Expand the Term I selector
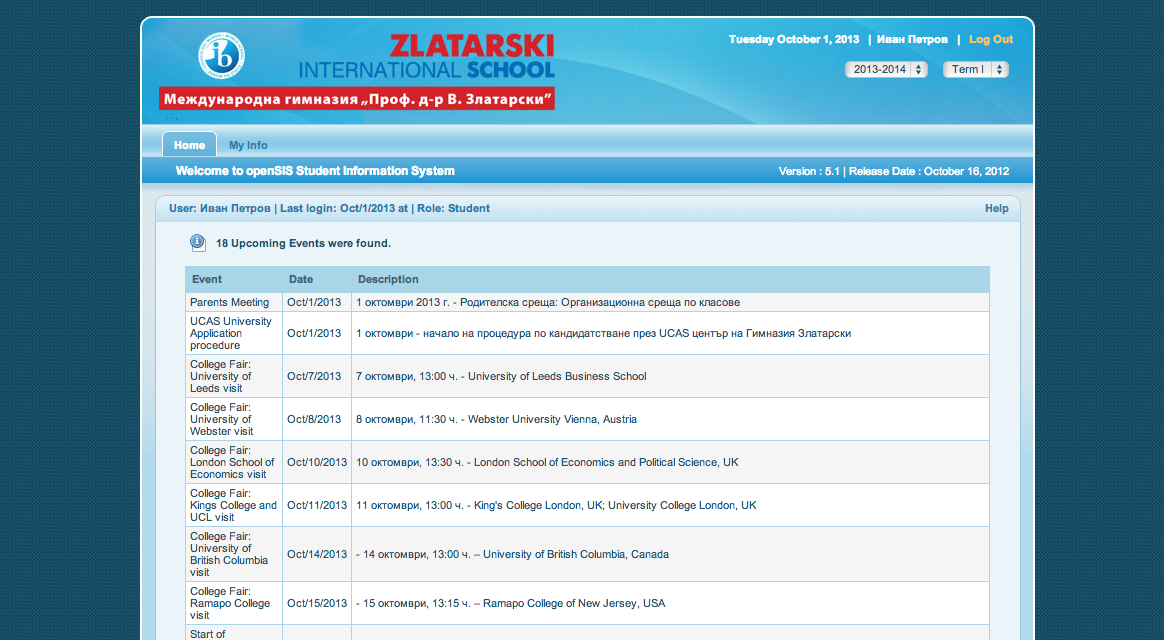This screenshot has width=1164, height=640. pyautogui.click(x=975, y=69)
